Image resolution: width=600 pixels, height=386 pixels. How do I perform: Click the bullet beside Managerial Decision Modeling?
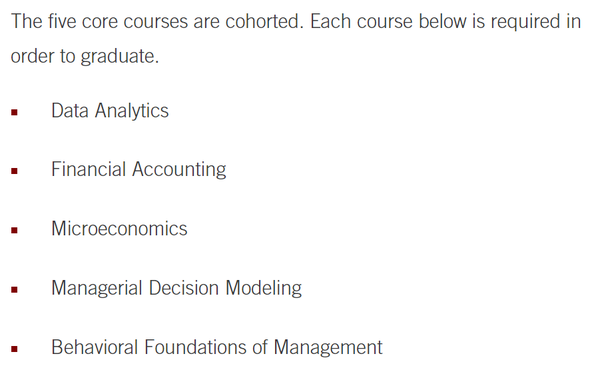pos(15,290)
